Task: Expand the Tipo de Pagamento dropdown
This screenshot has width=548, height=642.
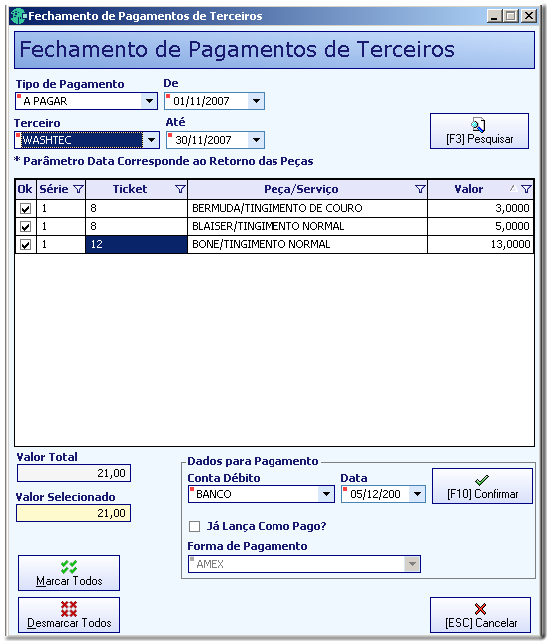Action: click(x=149, y=101)
